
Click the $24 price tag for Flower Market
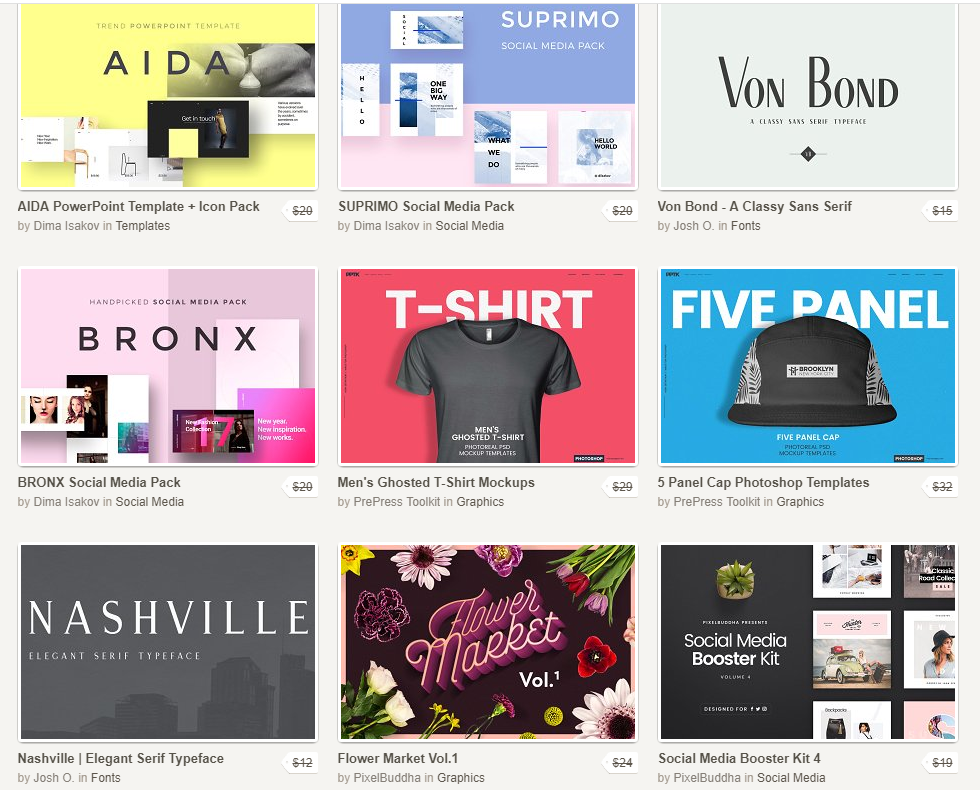(621, 762)
